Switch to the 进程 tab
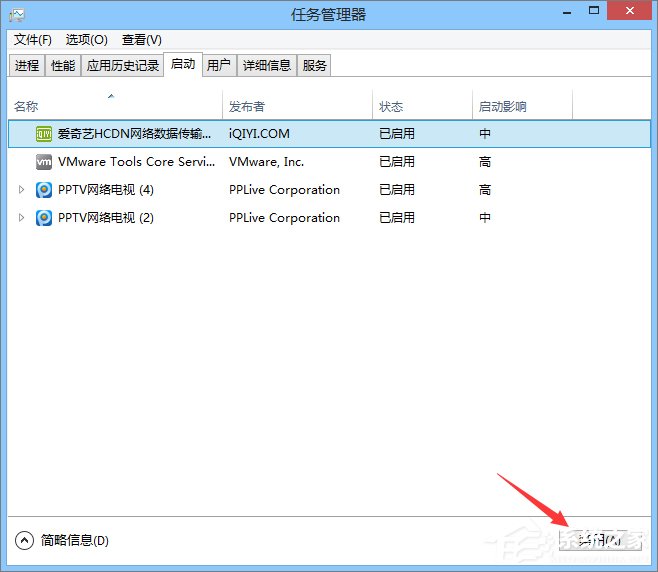The image size is (658, 572). 27,65
